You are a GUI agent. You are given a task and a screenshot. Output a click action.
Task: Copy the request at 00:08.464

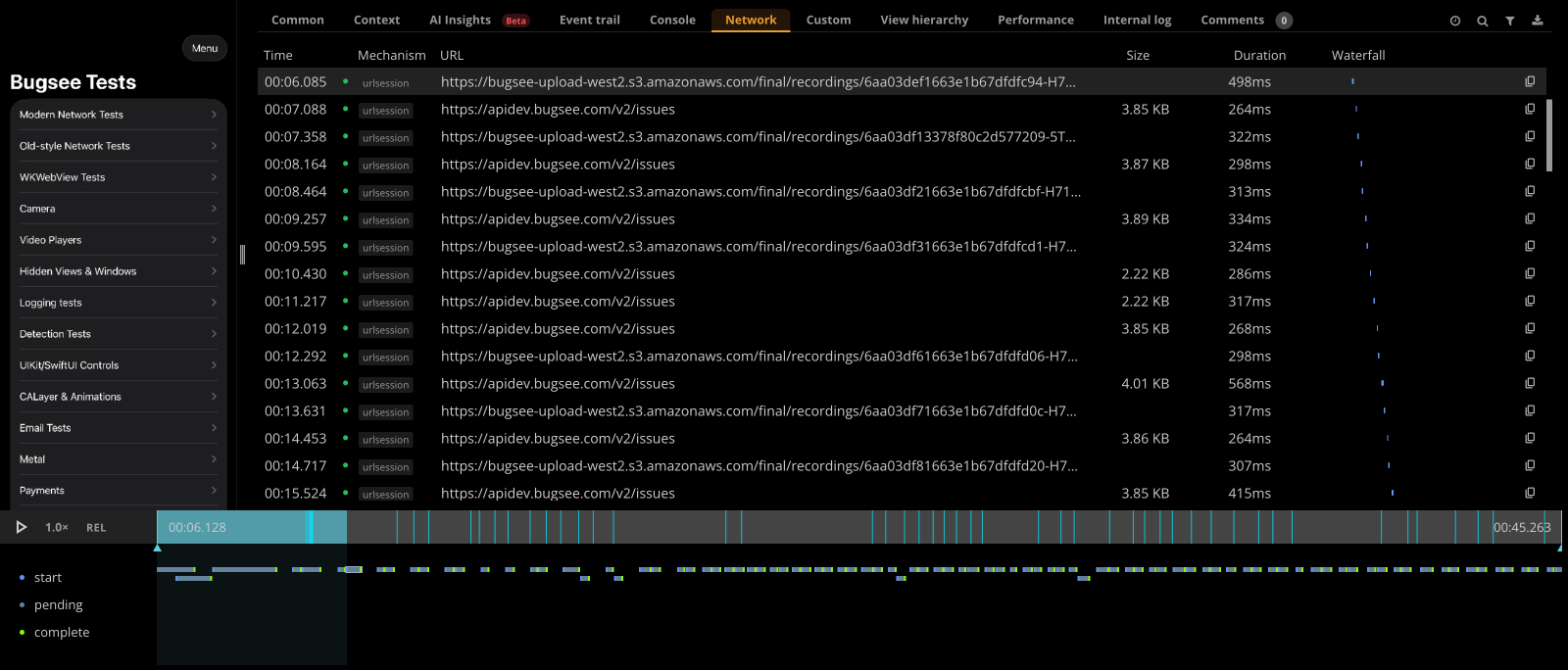(x=1530, y=192)
